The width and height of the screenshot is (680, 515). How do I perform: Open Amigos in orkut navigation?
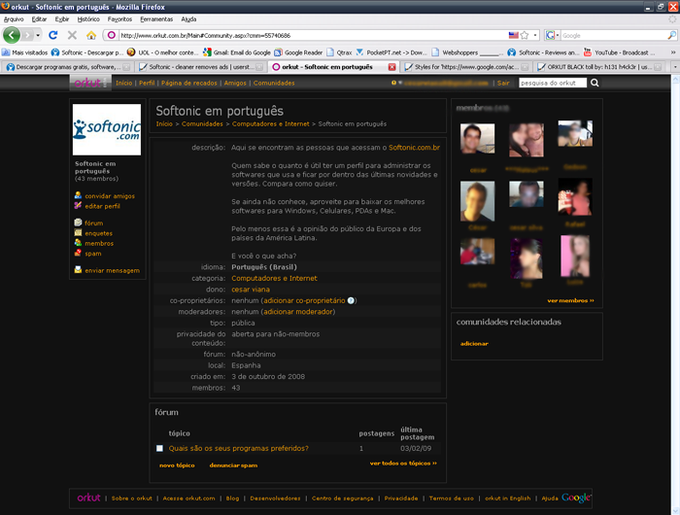click(x=235, y=83)
